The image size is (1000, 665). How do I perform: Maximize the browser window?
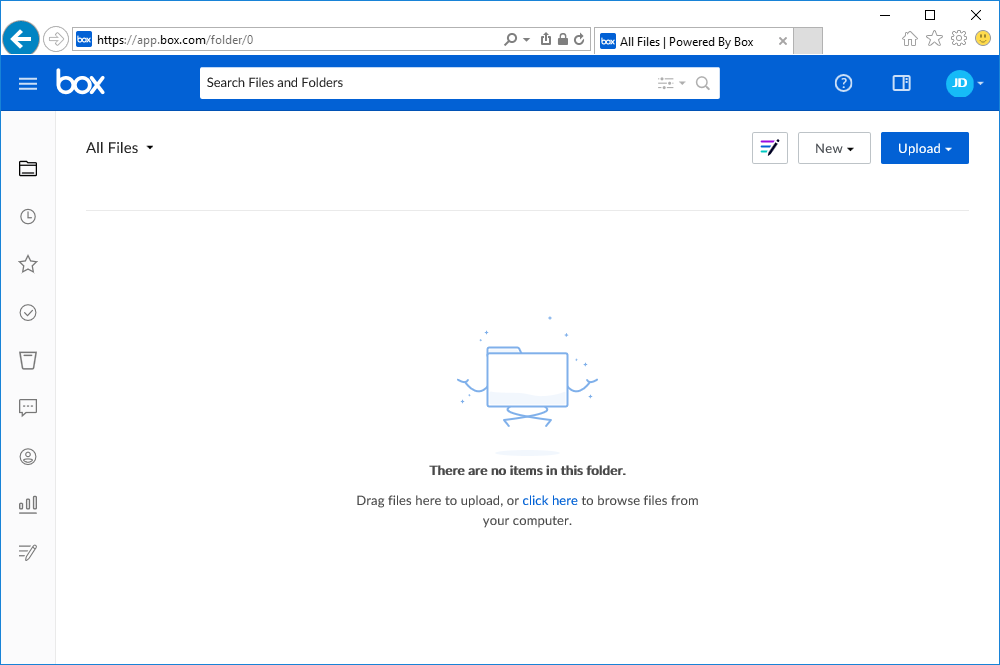coord(930,15)
